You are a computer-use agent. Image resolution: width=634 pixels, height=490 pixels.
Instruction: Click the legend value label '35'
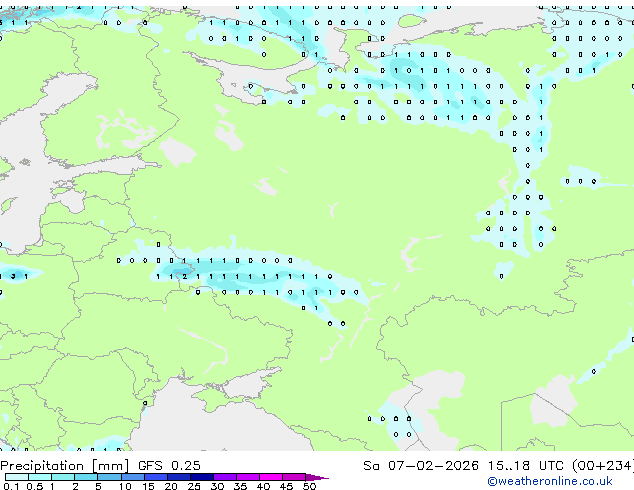pos(240,486)
